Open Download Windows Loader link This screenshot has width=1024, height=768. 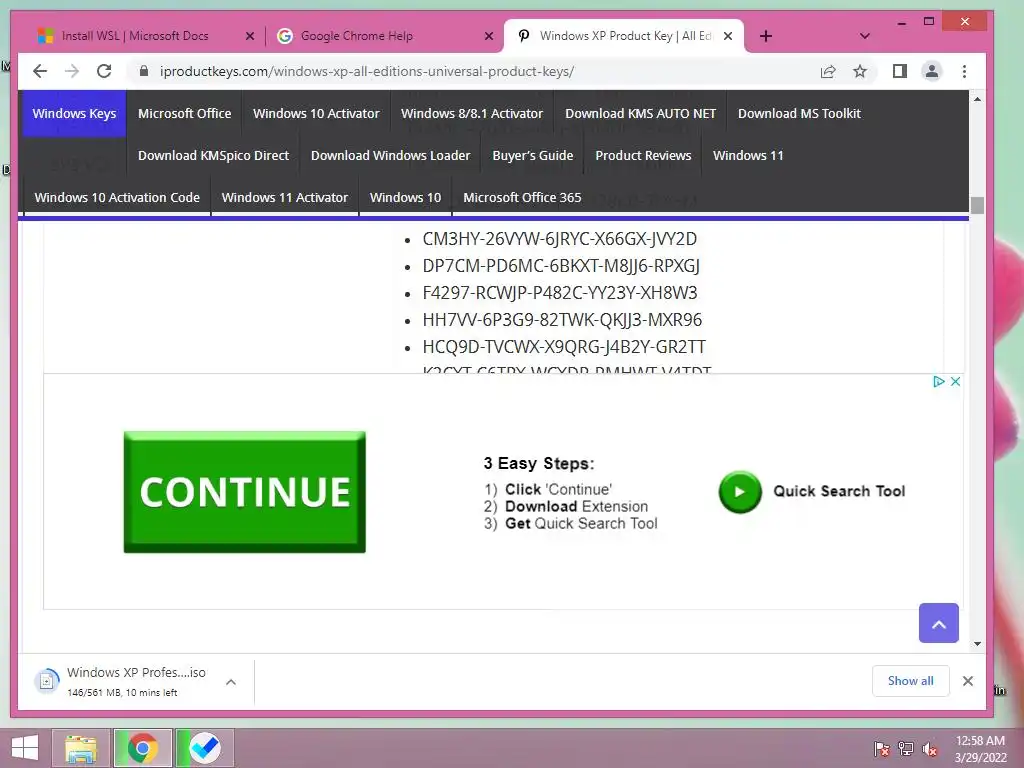tap(391, 155)
